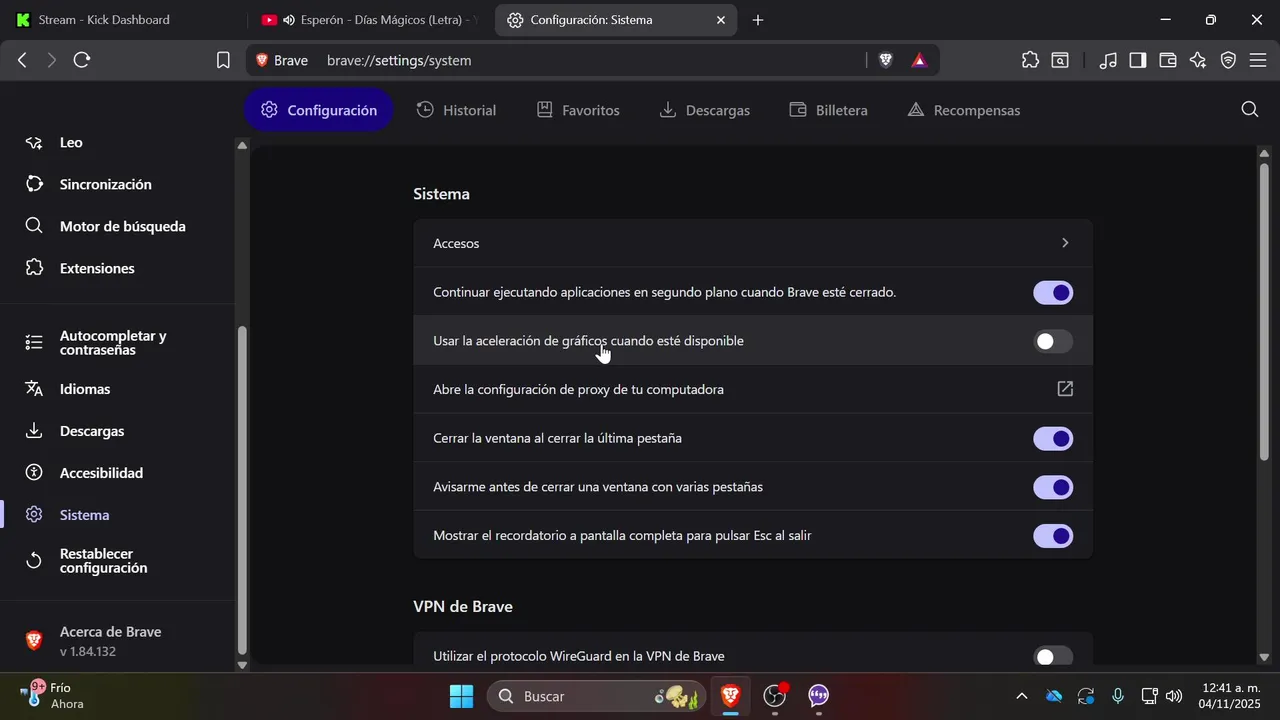The image size is (1280, 720).
Task: Open the Brave Wallet toolbar icon
Action: tap(1167, 60)
